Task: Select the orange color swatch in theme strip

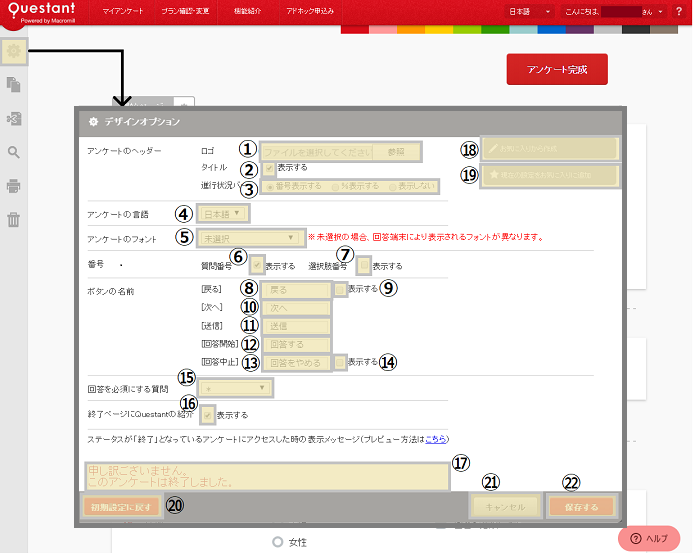Action: (410, 29)
